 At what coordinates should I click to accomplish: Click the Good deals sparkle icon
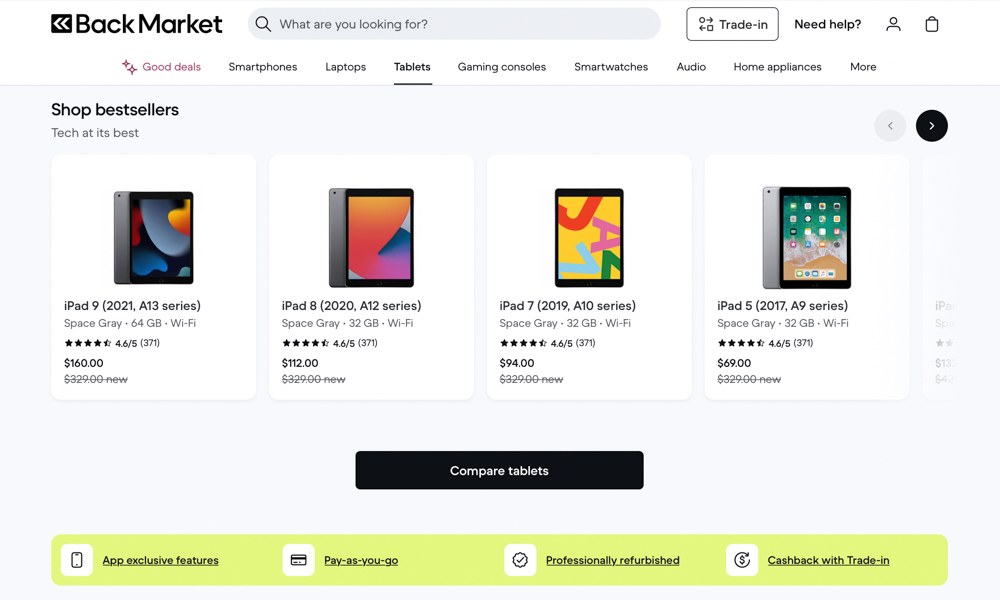click(x=129, y=67)
